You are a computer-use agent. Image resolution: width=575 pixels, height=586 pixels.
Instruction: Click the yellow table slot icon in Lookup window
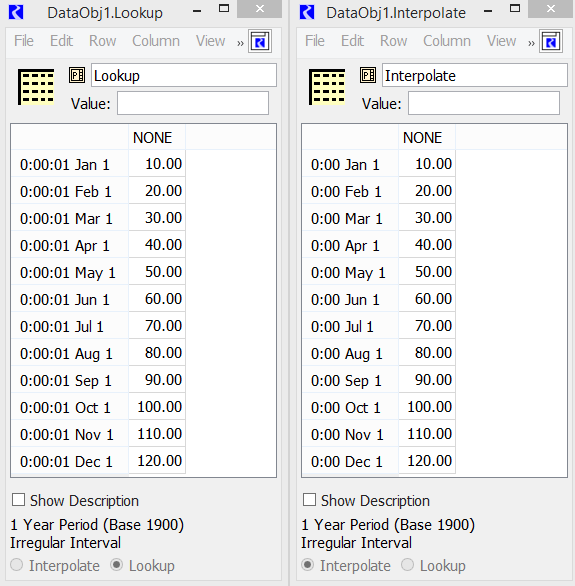36,87
